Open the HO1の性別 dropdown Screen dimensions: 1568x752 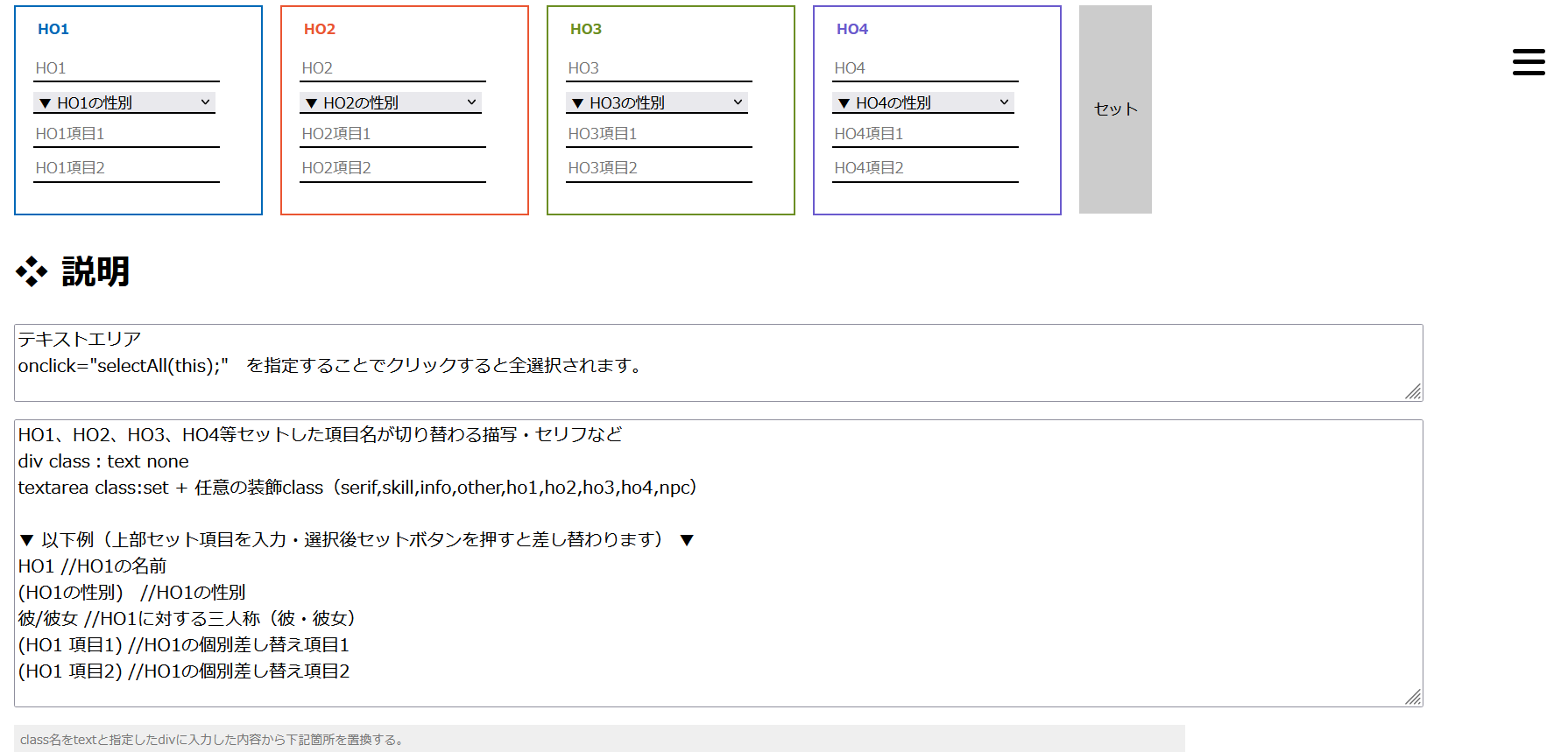point(124,102)
